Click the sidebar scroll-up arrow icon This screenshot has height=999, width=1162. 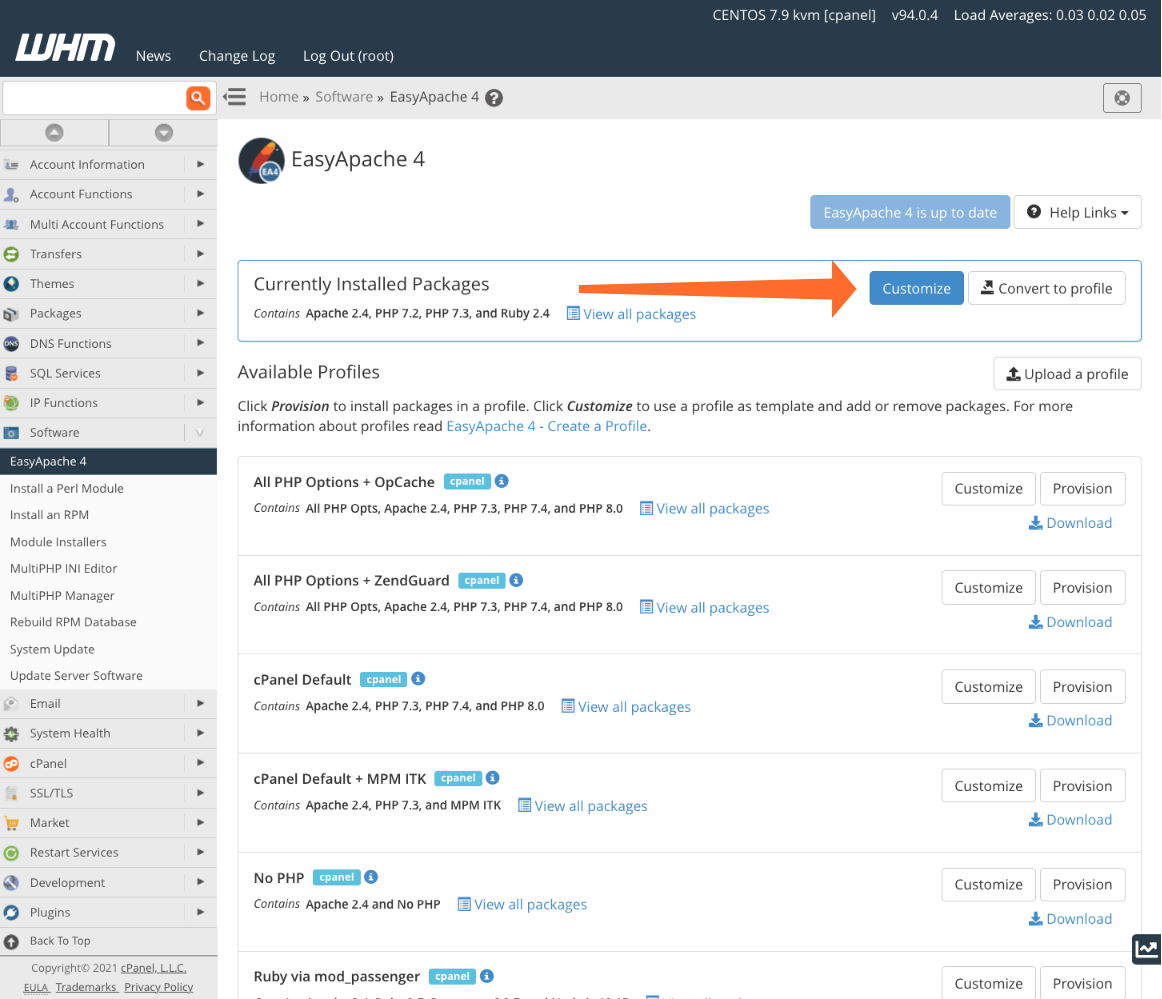tap(54, 132)
